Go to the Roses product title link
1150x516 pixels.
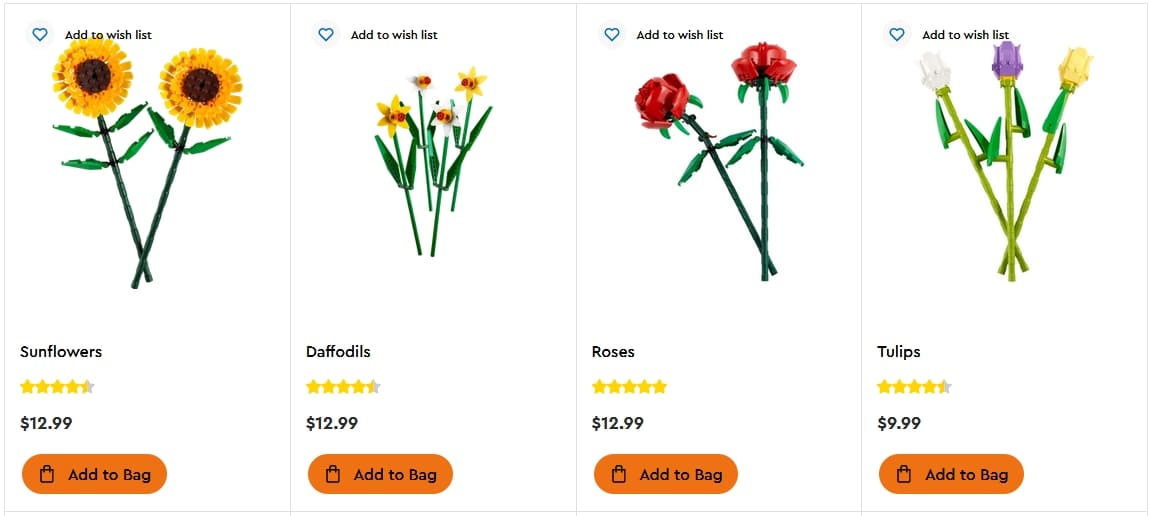tap(613, 352)
